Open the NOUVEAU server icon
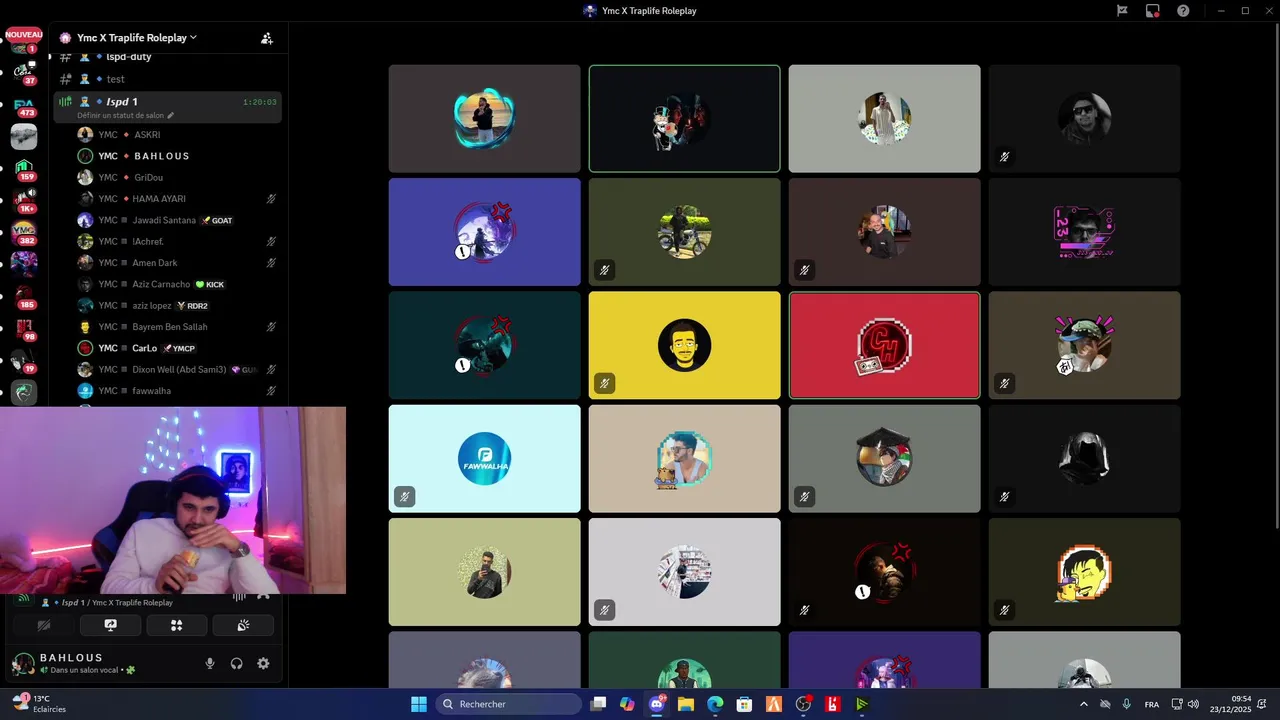The image size is (1280, 720). [23, 41]
